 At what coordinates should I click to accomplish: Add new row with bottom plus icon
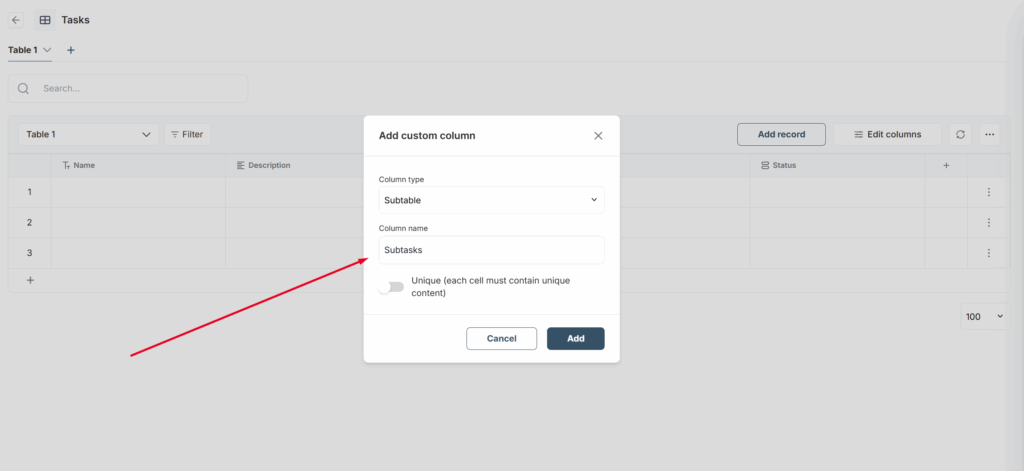(30, 280)
